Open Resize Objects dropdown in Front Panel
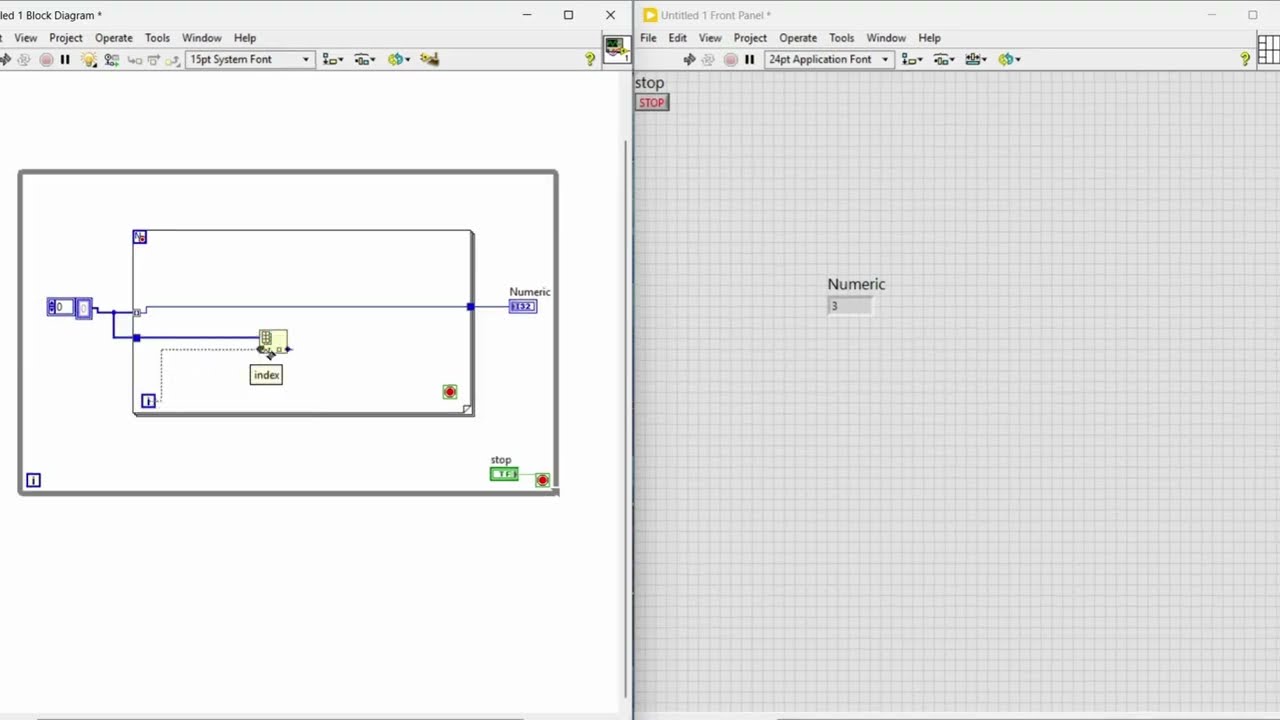The image size is (1280, 720). click(x=976, y=60)
